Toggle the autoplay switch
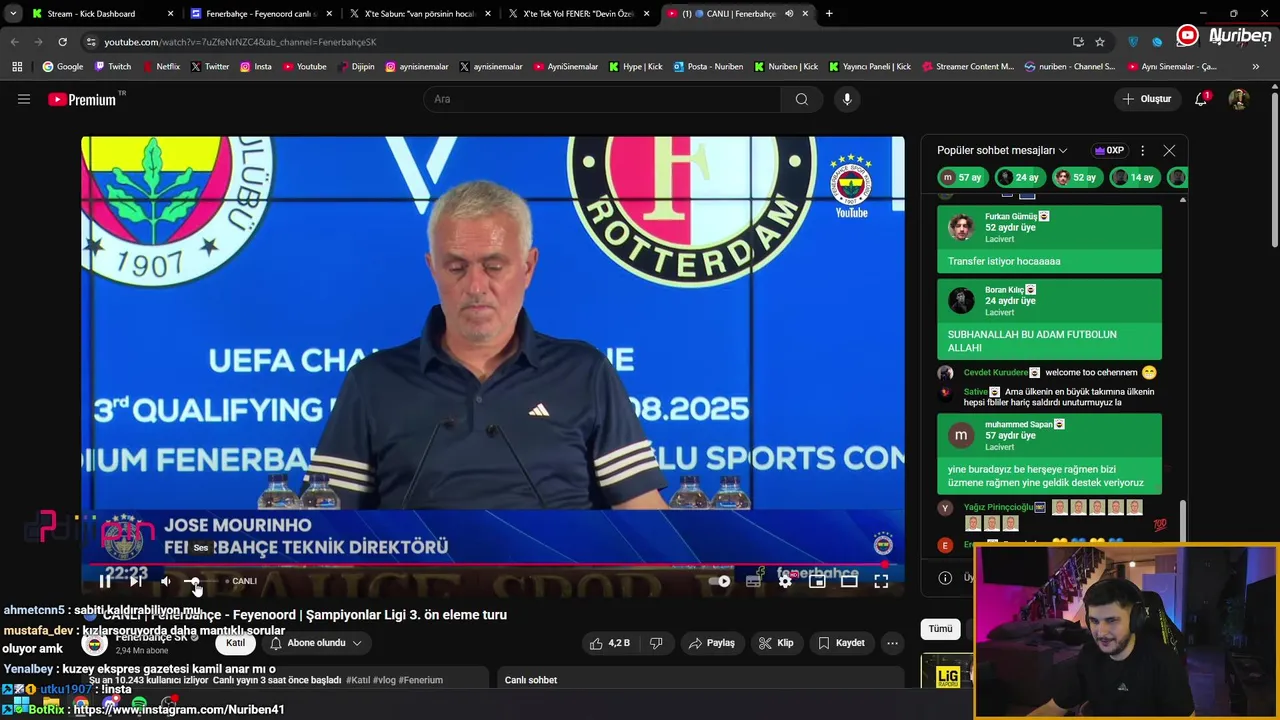 pos(719,581)
